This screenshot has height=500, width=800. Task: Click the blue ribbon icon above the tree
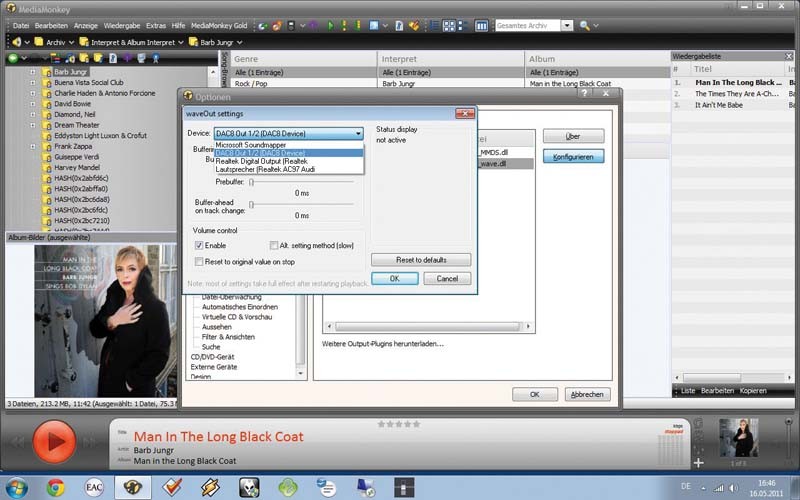(156, 59)
